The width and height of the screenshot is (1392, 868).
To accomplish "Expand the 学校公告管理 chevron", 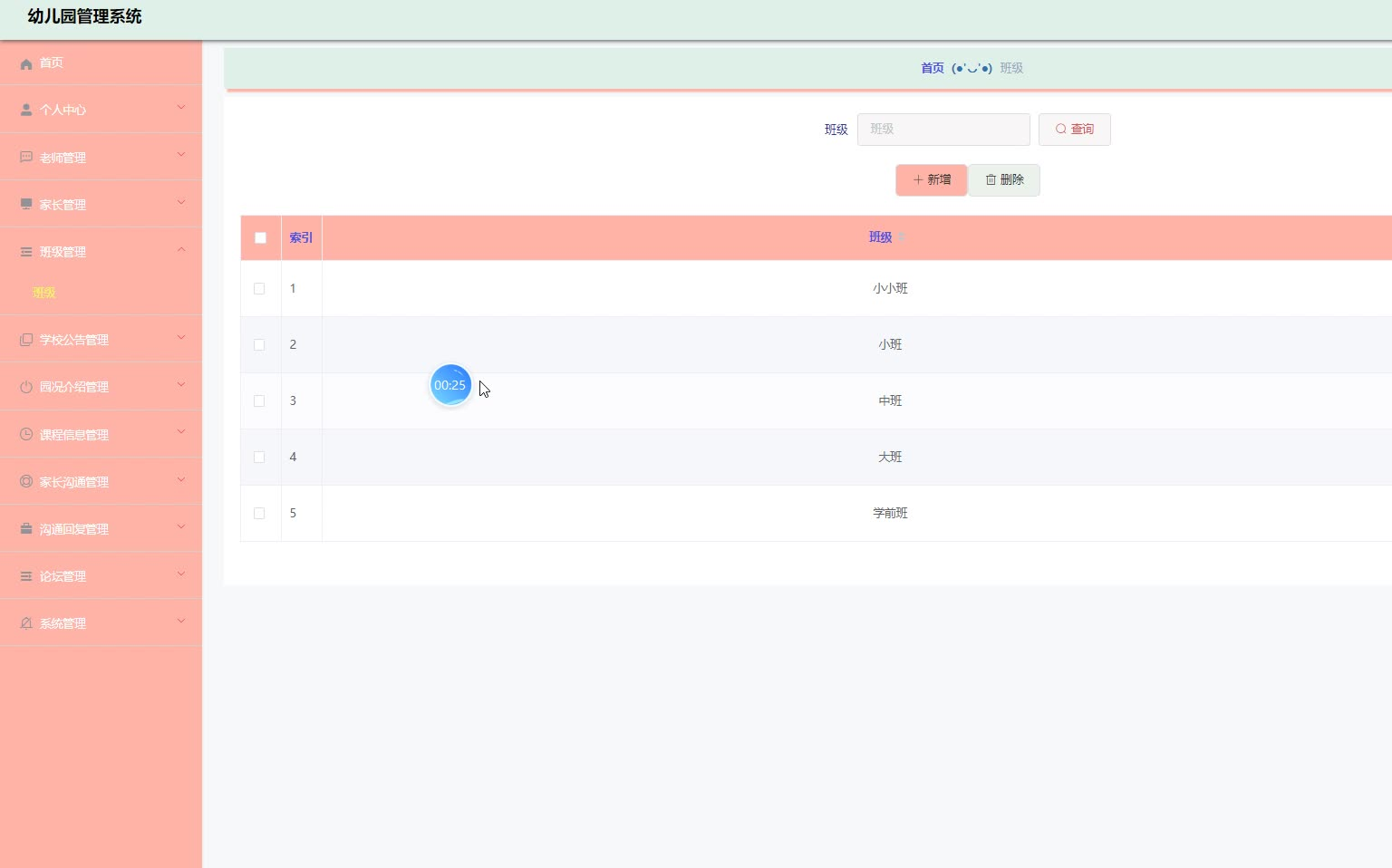I will coord(181,338).
